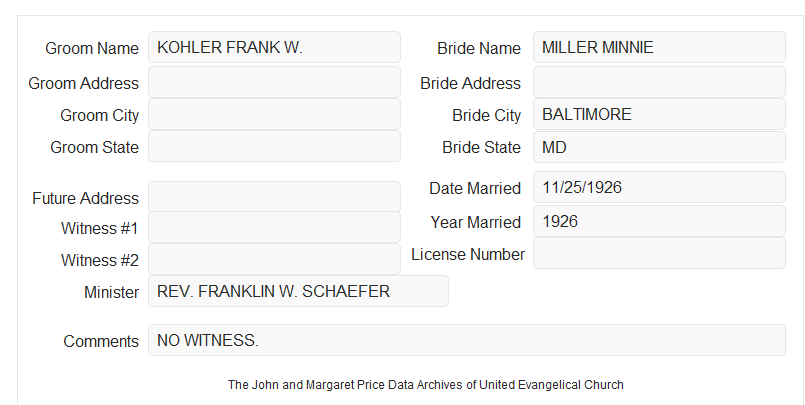Viewport: 805px width, 405px height.
Task: Select the Year Married field showing 1926
Action: point(659,221)
